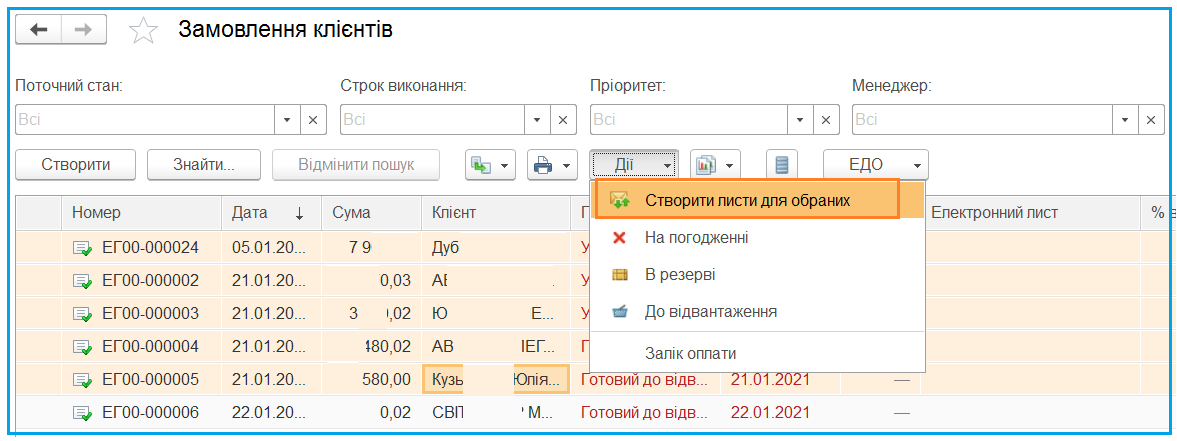Sort by the Дата column header
Screen dimensions: 1177x441
(272, 213)
